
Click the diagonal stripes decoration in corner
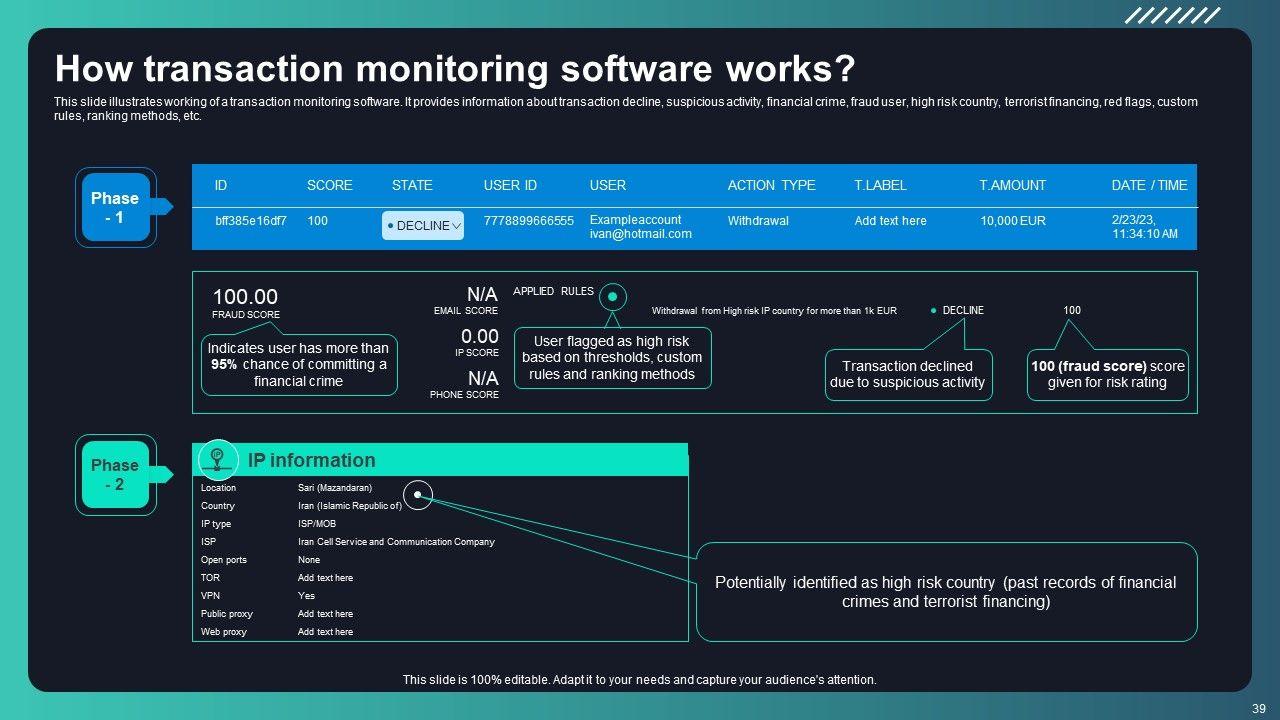[x=1172, y=15]
